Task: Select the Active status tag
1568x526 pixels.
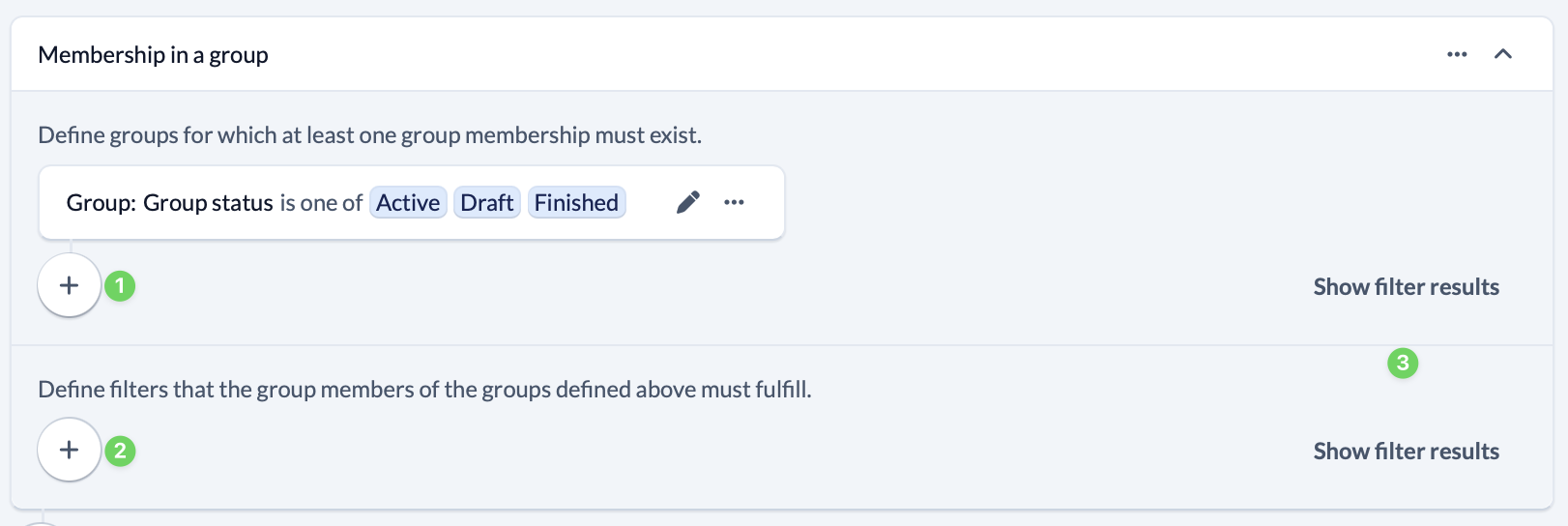Action: (x=408, y=203)
